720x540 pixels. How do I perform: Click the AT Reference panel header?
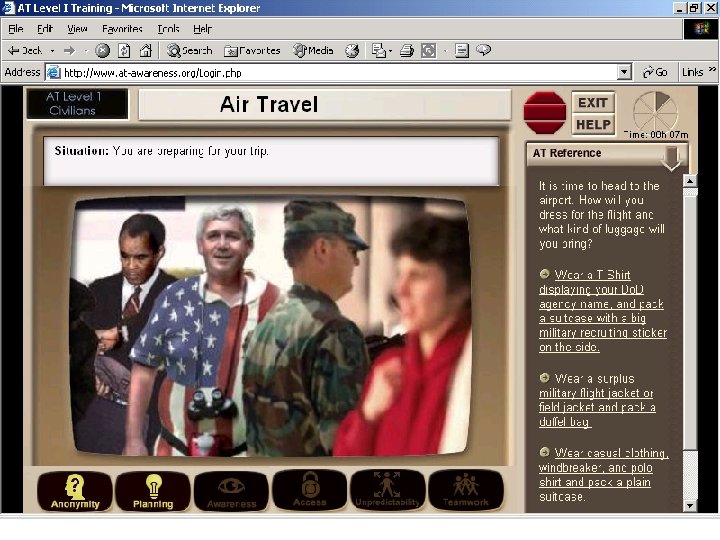click(x=607, y=153)
